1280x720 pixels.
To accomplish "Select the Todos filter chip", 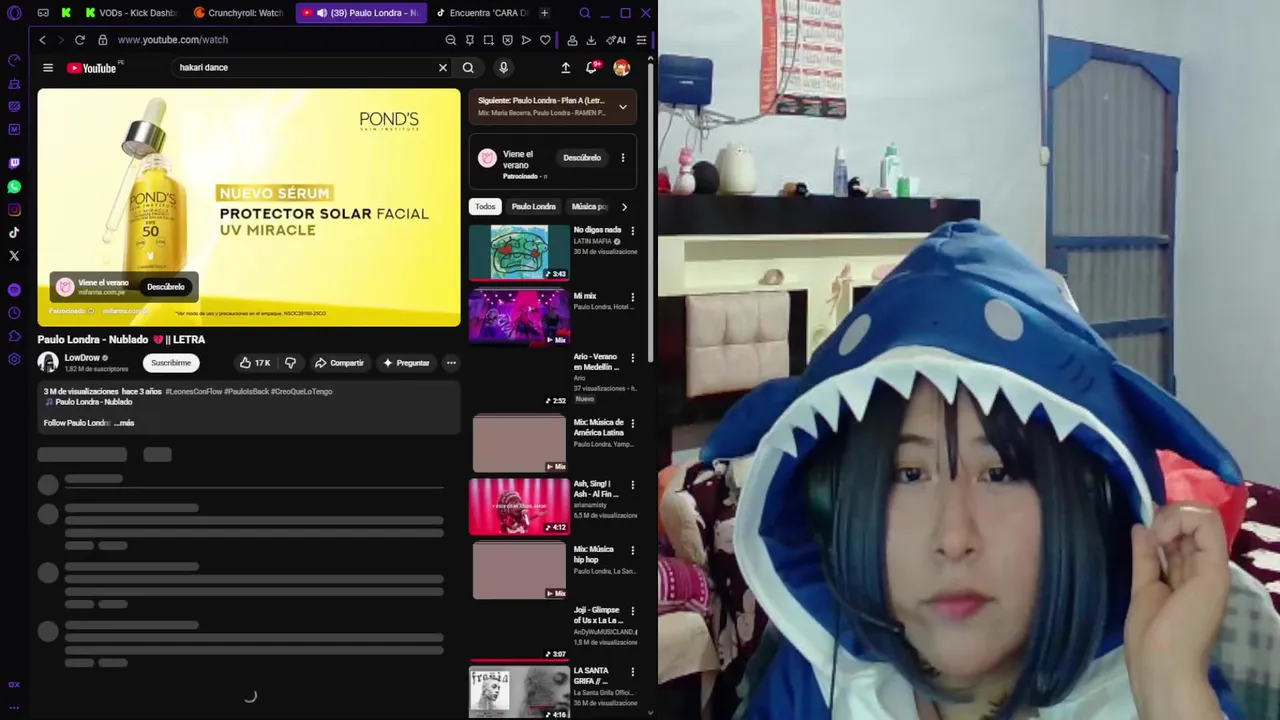I will point(485,207).
